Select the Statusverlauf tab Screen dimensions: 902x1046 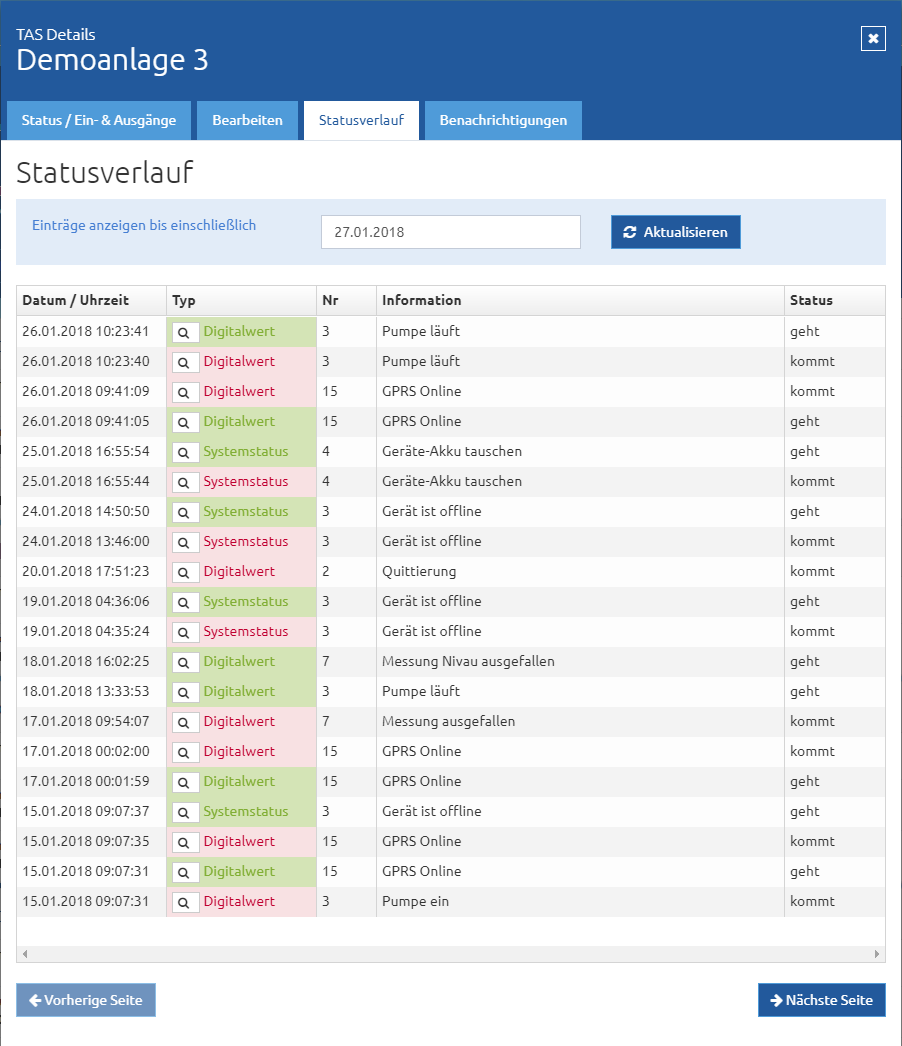coord(361,121)
